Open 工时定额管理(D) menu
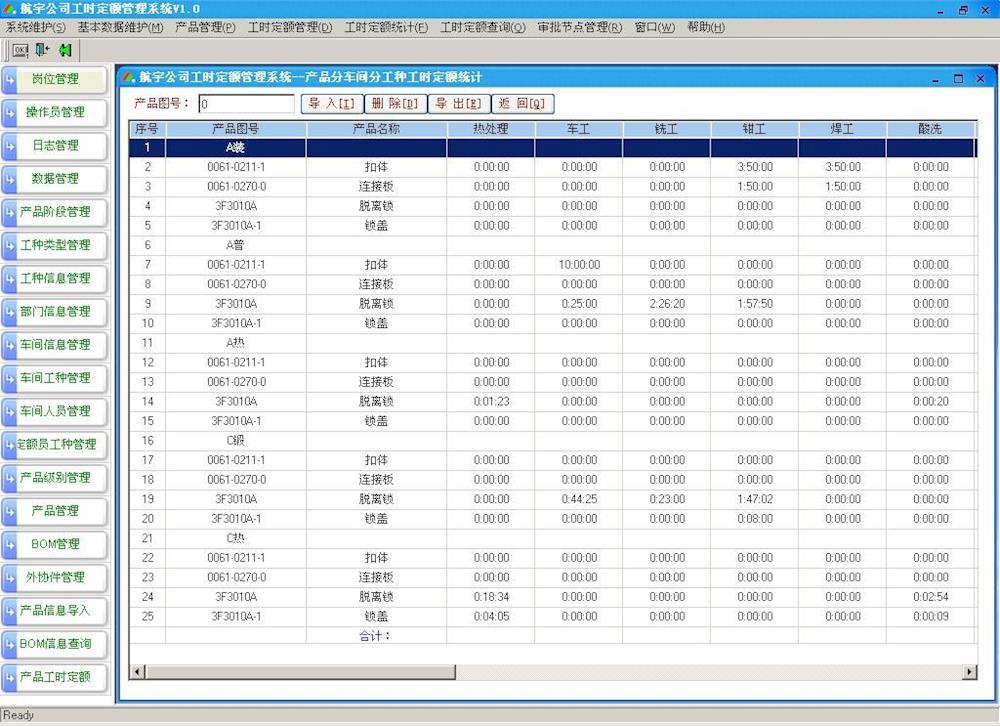Screen dimensions: 1000x726 coord(290,27)
